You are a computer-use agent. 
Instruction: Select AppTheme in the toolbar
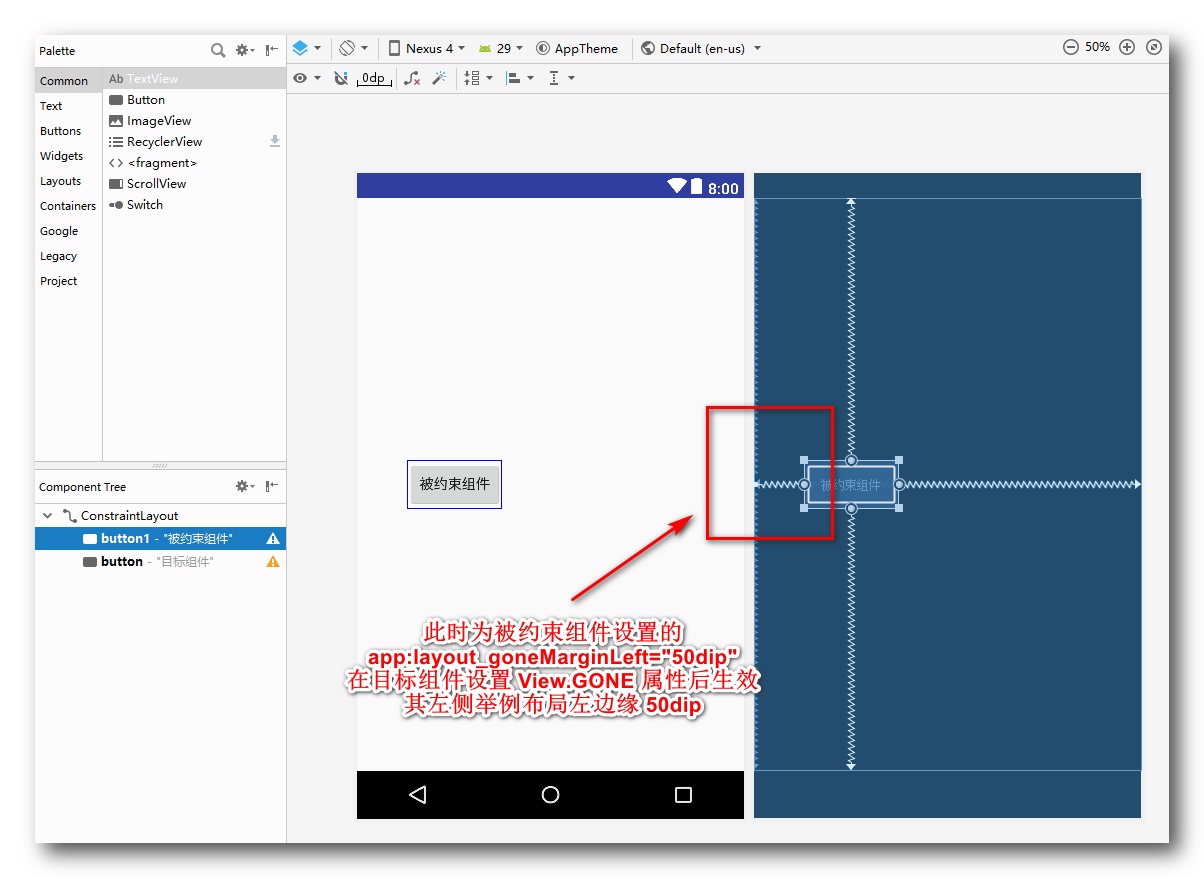(x=578, y=47)
